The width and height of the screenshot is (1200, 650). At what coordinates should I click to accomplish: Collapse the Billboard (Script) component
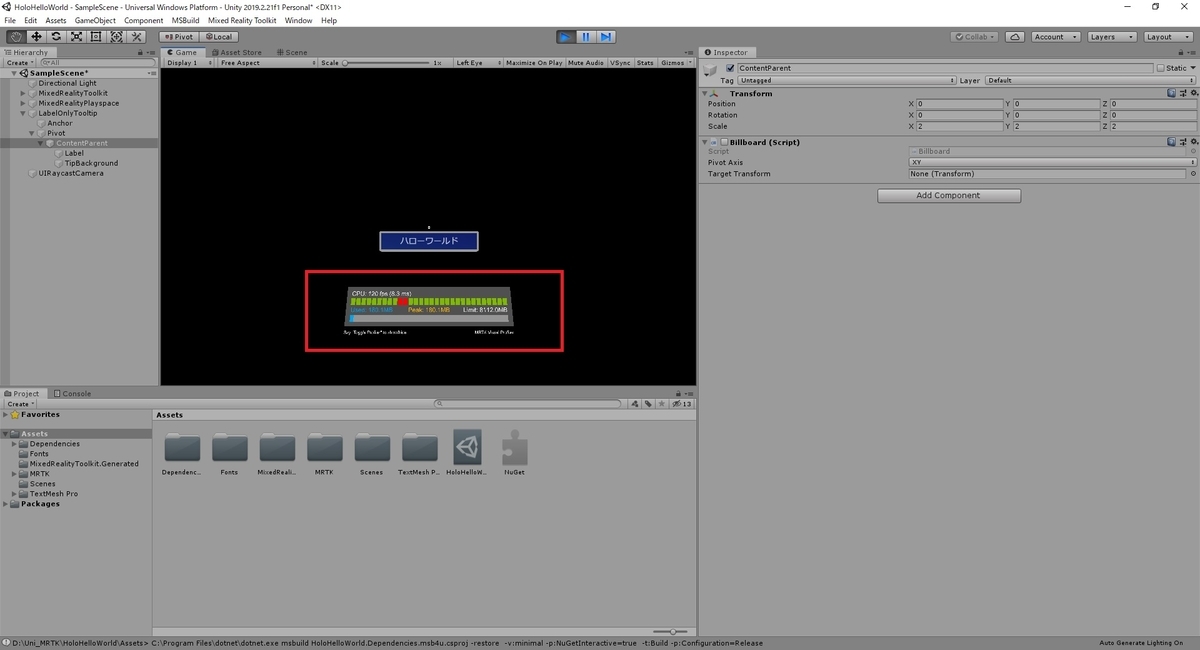tap(704, 142)
